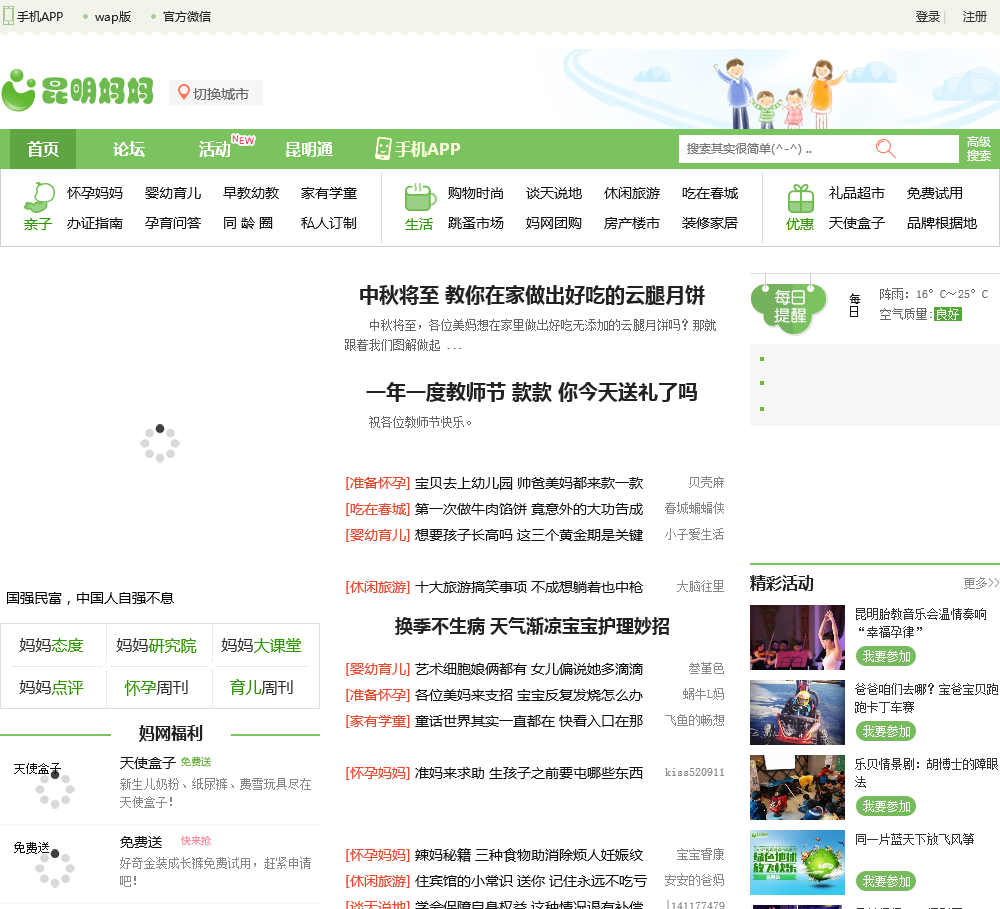
Task: Click the 贝壳麻 author name
Action: (706, 483)
